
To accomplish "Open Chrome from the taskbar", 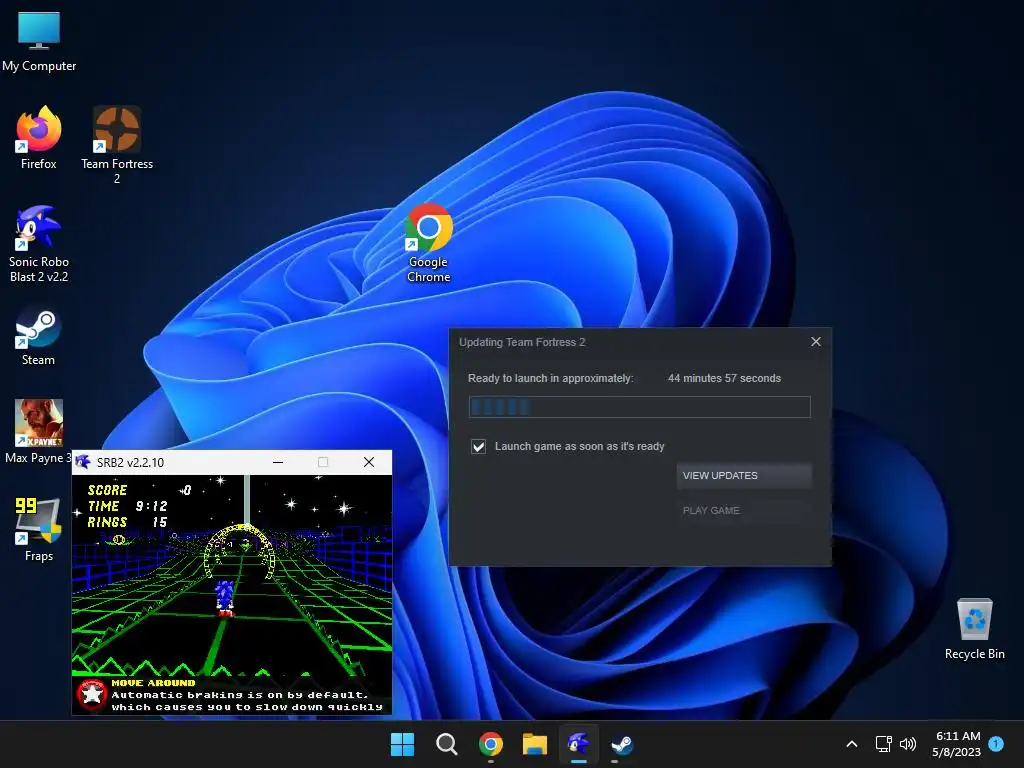I will pos(490,744).
